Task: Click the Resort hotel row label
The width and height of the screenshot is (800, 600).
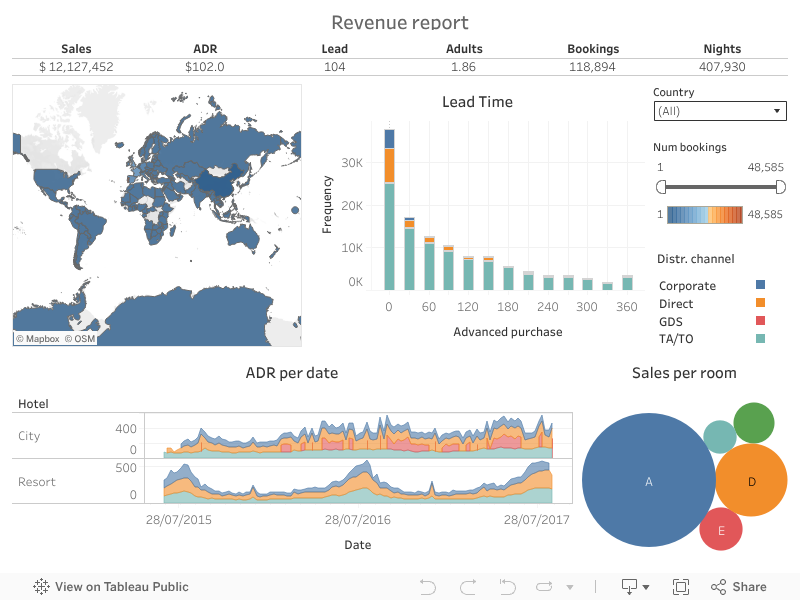Action: 37,482
